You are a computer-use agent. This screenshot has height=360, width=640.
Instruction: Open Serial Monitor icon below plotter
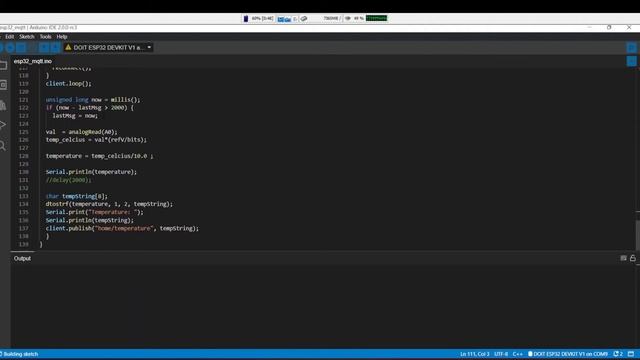[631, 61]
